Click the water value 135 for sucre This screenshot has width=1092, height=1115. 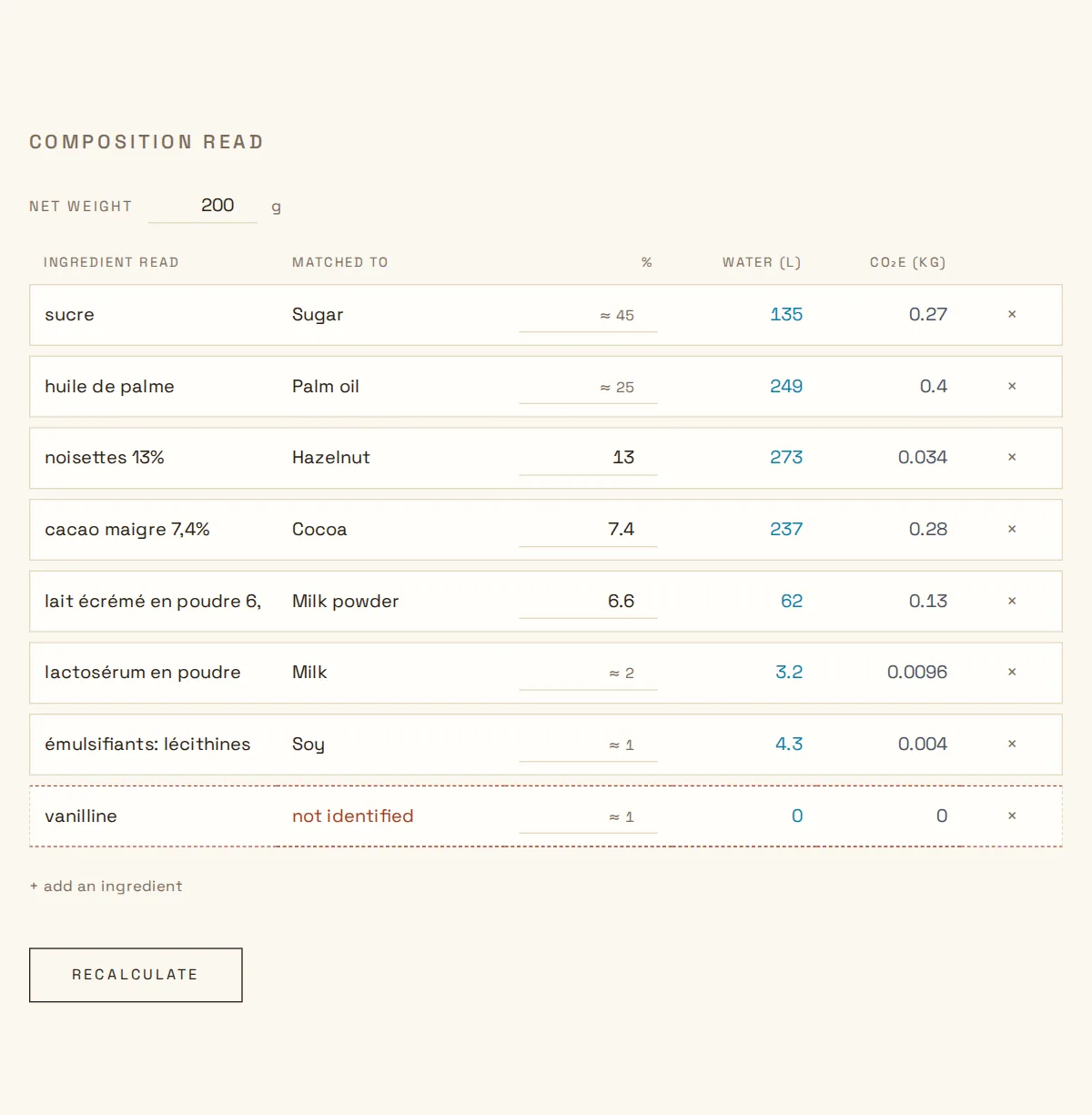click(786, 315)
